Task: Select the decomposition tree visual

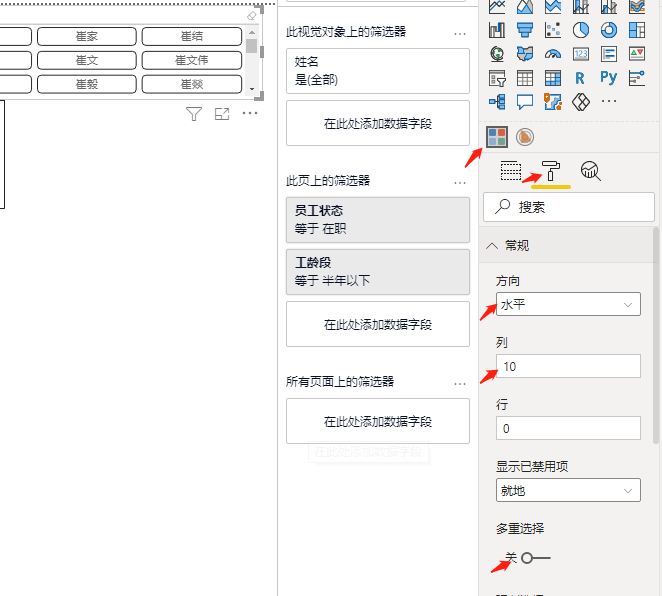Action: (x=497, y=102)
